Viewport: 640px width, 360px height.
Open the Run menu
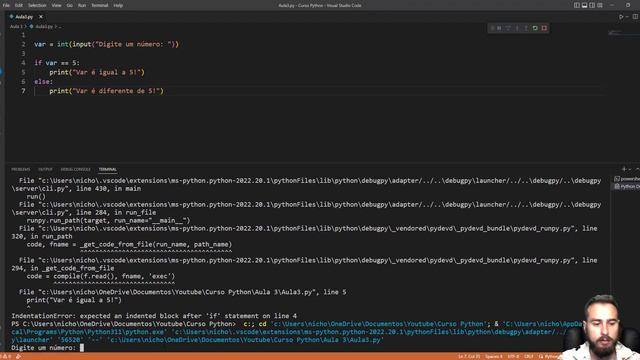pyautogui.click(x=82, y=5)
